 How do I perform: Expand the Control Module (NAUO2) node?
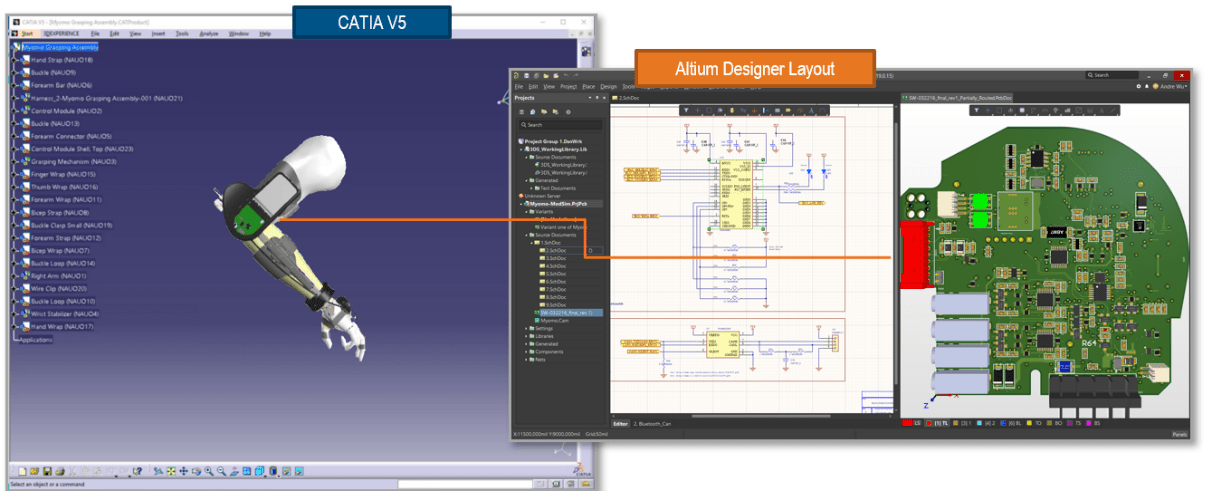13,111
